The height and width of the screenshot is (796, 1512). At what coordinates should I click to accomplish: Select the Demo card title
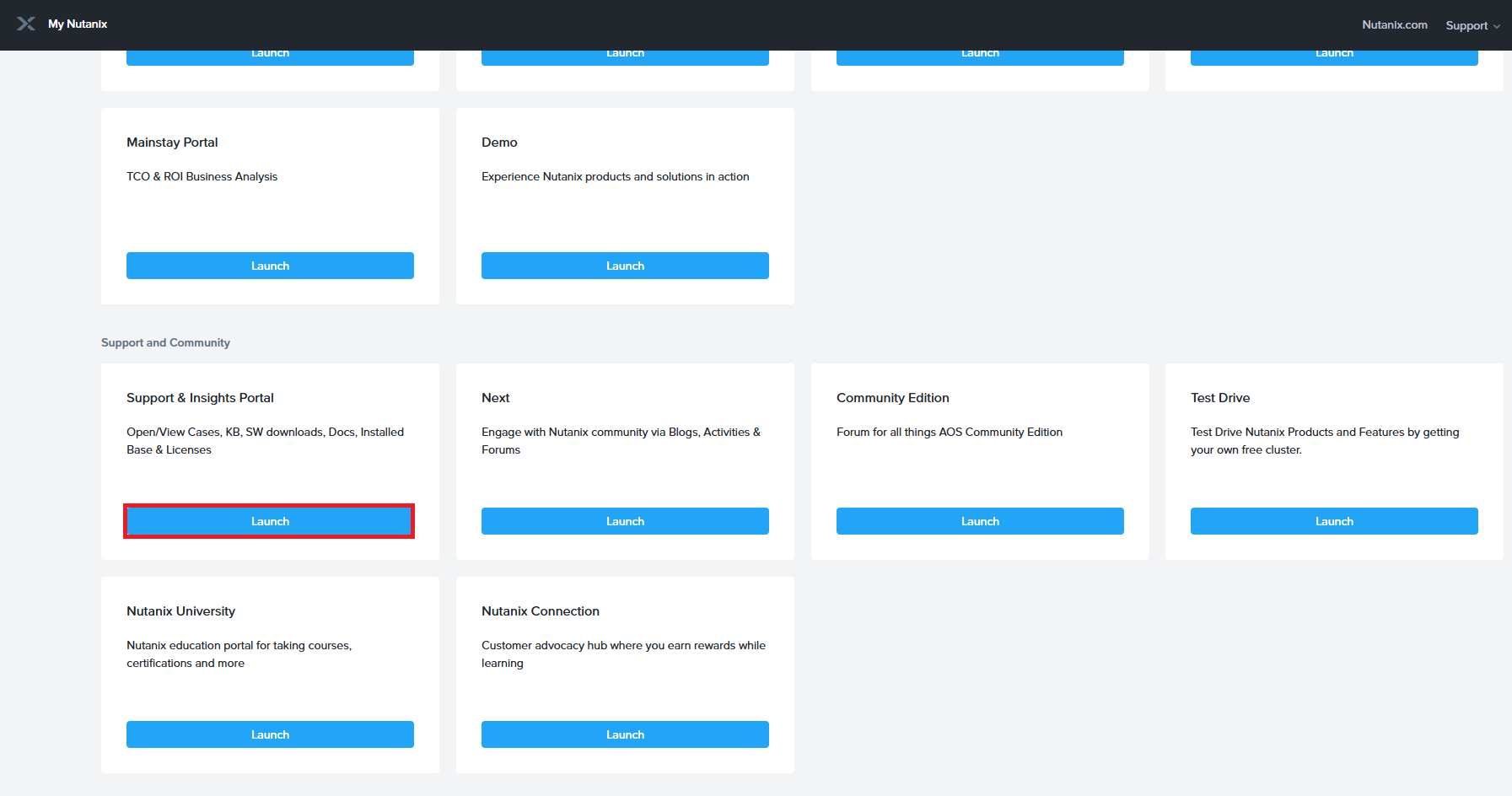click(x=499, y=143)
